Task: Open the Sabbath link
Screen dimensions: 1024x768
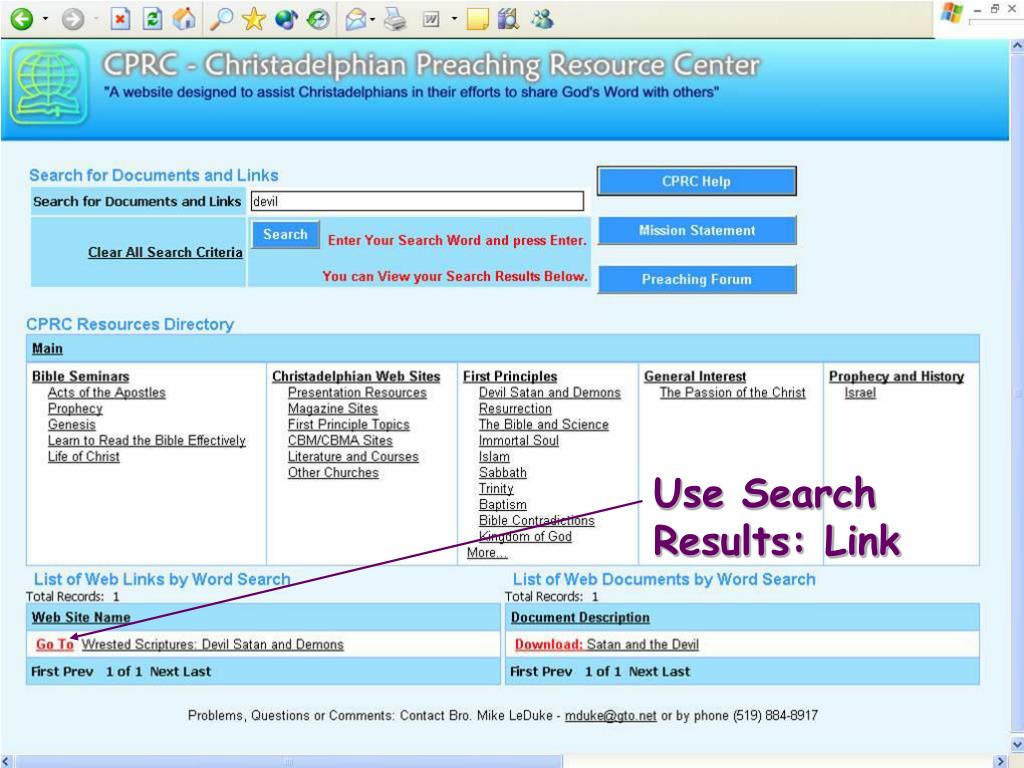Action: click(503, 473)
